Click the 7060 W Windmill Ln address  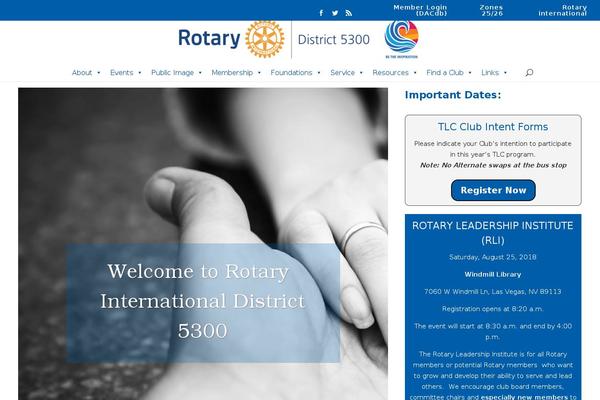(x=492, y=292)
